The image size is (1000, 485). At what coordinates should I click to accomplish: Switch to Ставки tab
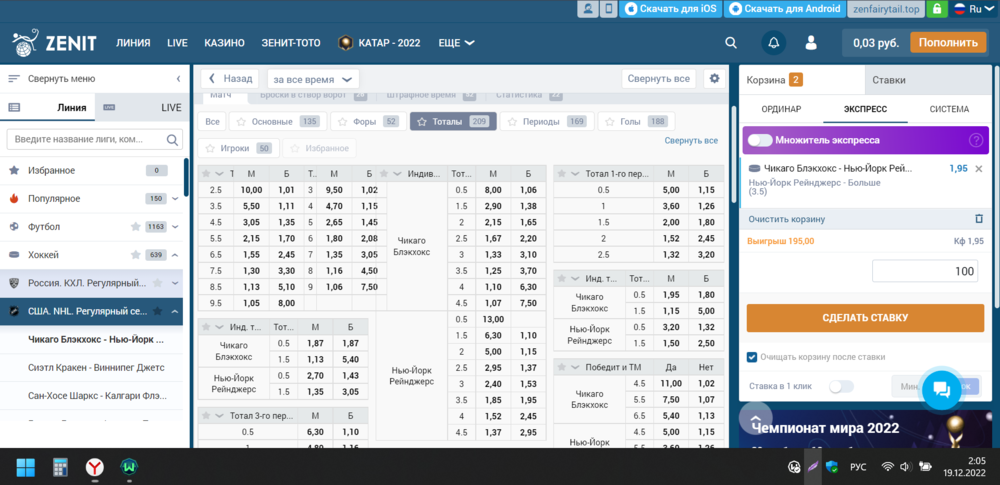(929, 80)
